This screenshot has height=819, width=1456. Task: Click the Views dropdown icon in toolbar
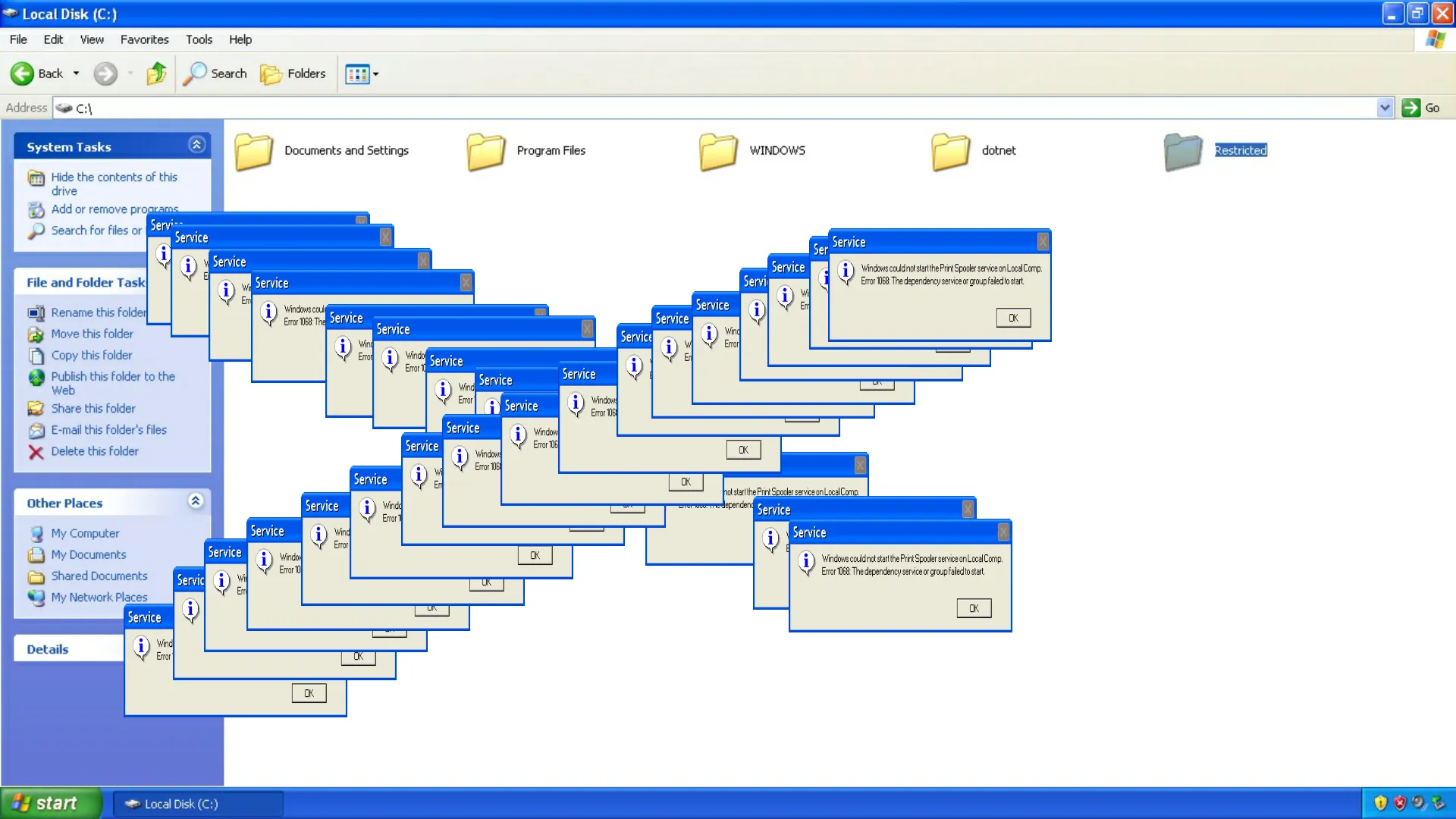pyautogui.click(x=376, y=73)
